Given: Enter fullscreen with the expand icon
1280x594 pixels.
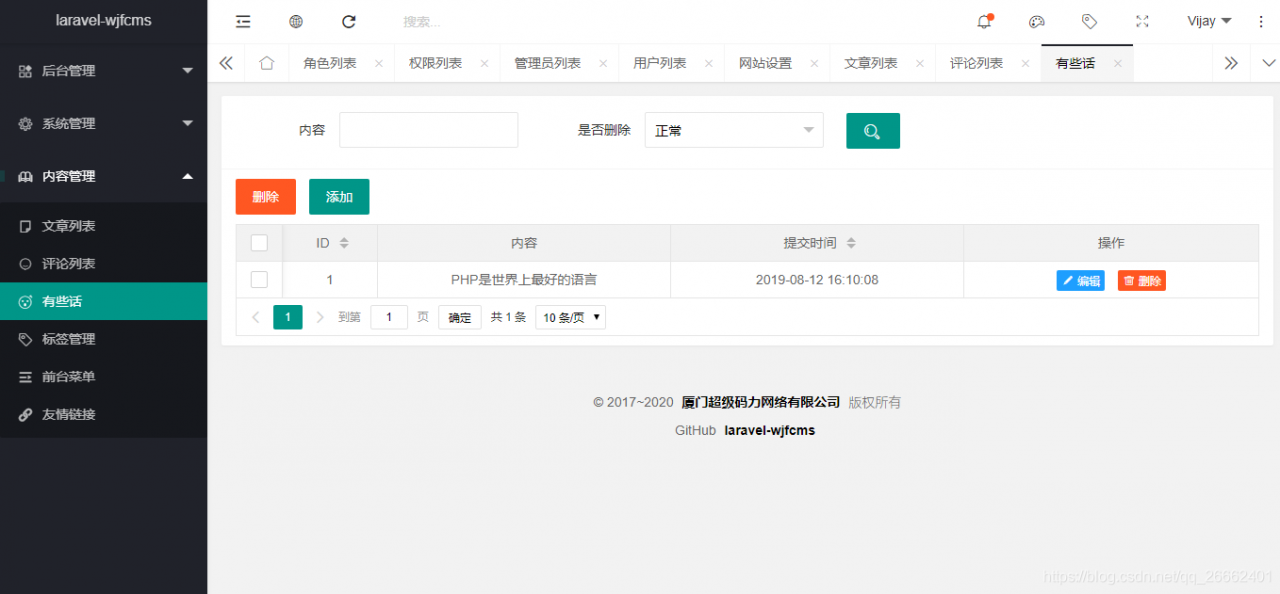Looking at the screenshot, I should click(1144, 21).
